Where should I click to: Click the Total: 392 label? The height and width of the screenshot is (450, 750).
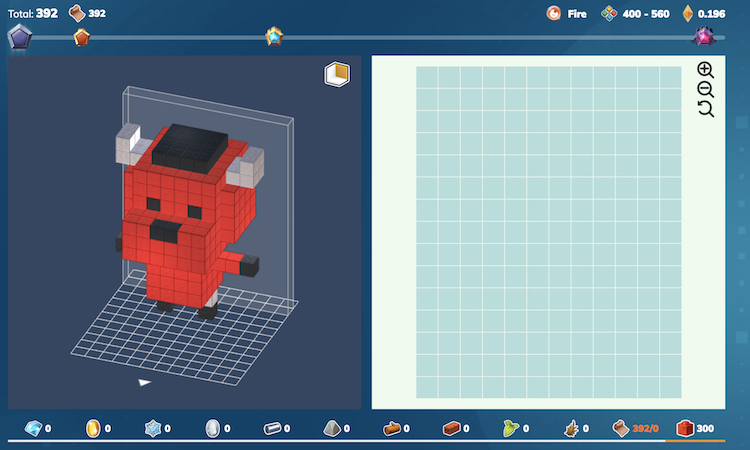[33, 13]
